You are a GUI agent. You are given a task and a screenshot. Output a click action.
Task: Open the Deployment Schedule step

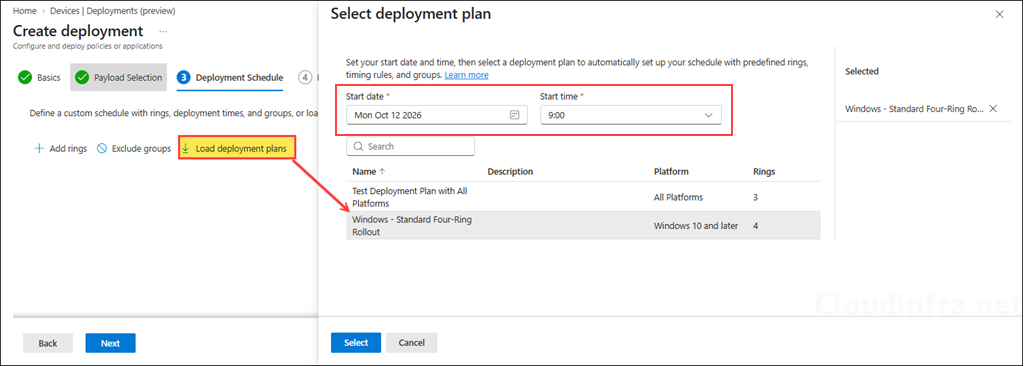[x=231, y=78]
